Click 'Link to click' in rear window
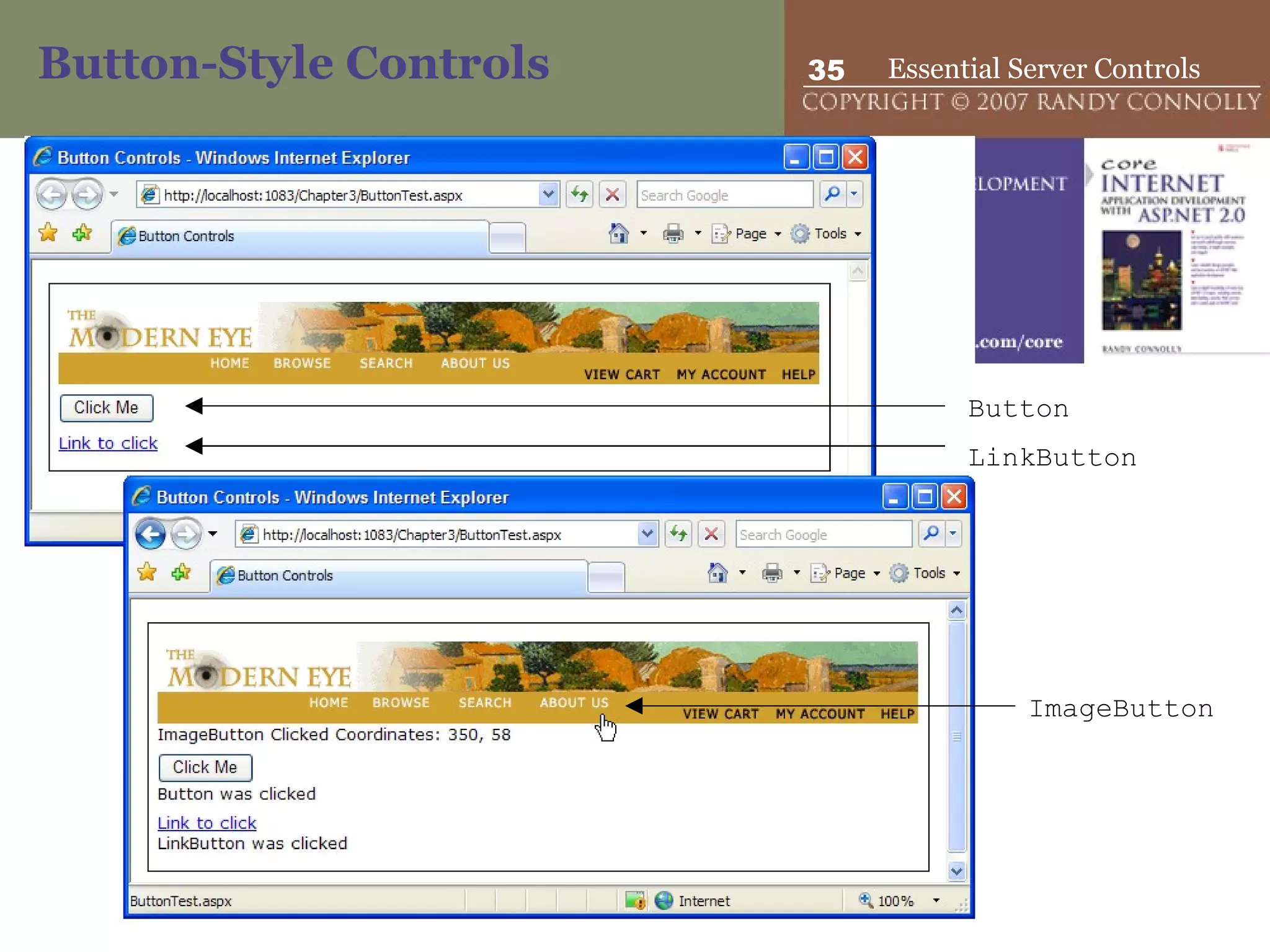 tap(108, 443)
